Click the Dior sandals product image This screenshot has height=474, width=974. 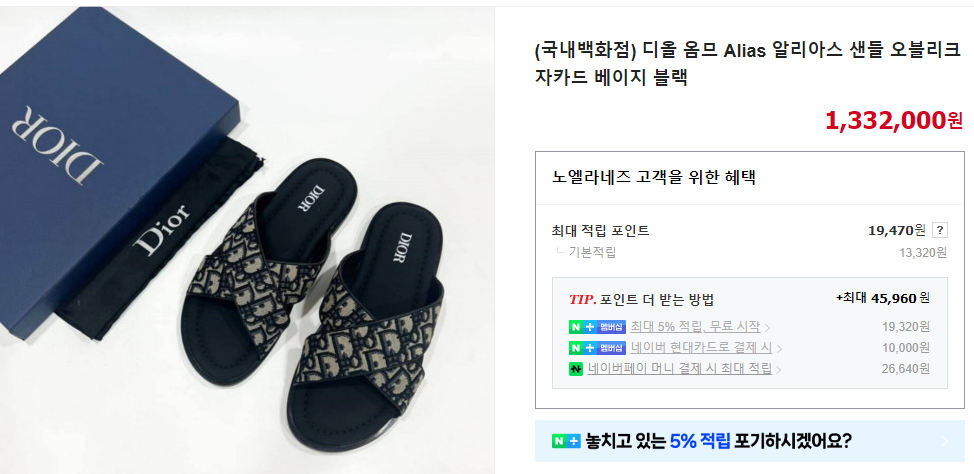coord(247,240)
